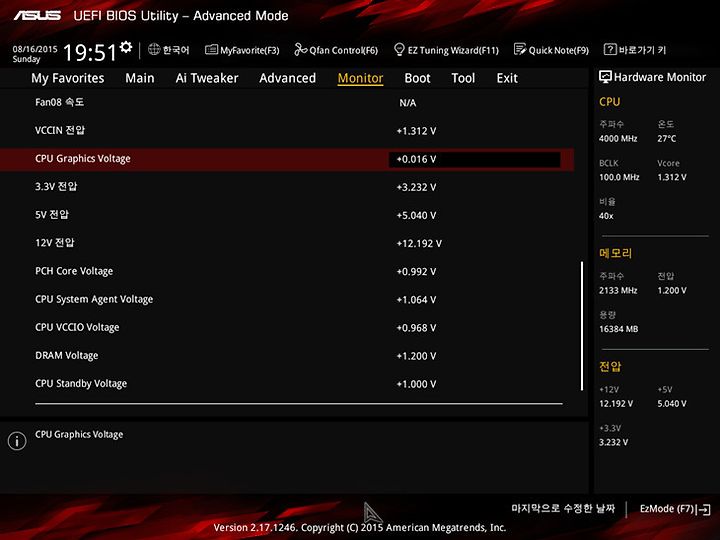The height and width of the screenshot is (540, 720).
Task: Switch to EzMode (F7)
Action: [675, 509]
